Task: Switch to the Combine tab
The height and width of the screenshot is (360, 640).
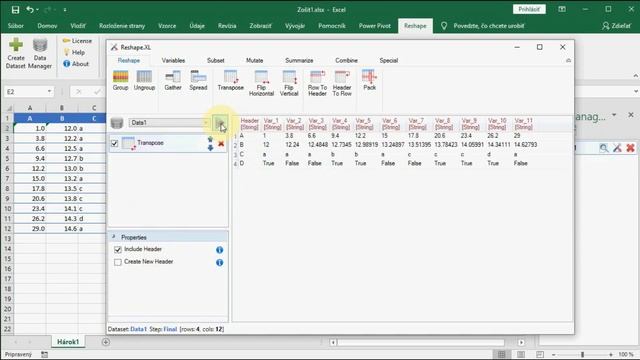Action: coord(347,60)
